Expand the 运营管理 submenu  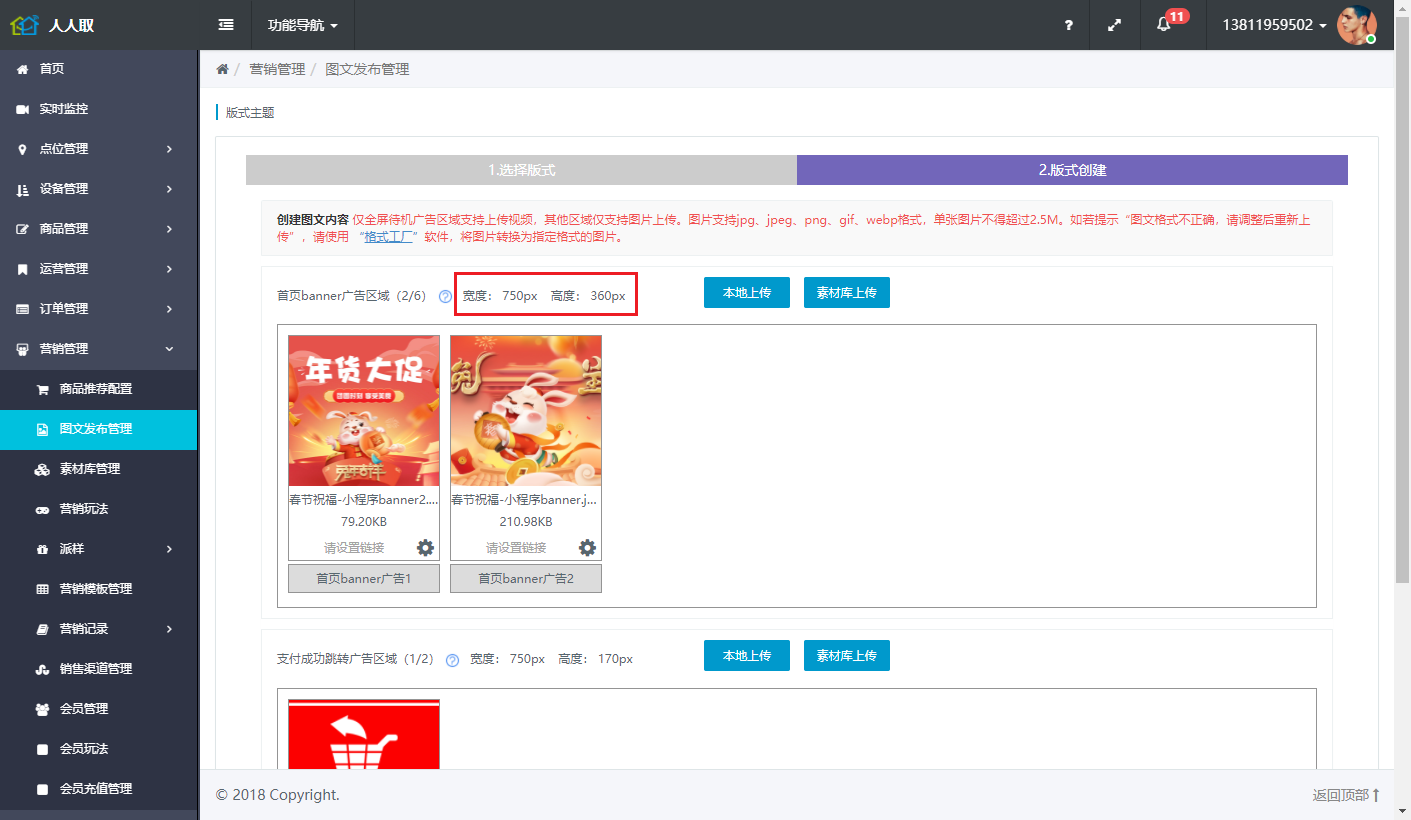(169, 269)
